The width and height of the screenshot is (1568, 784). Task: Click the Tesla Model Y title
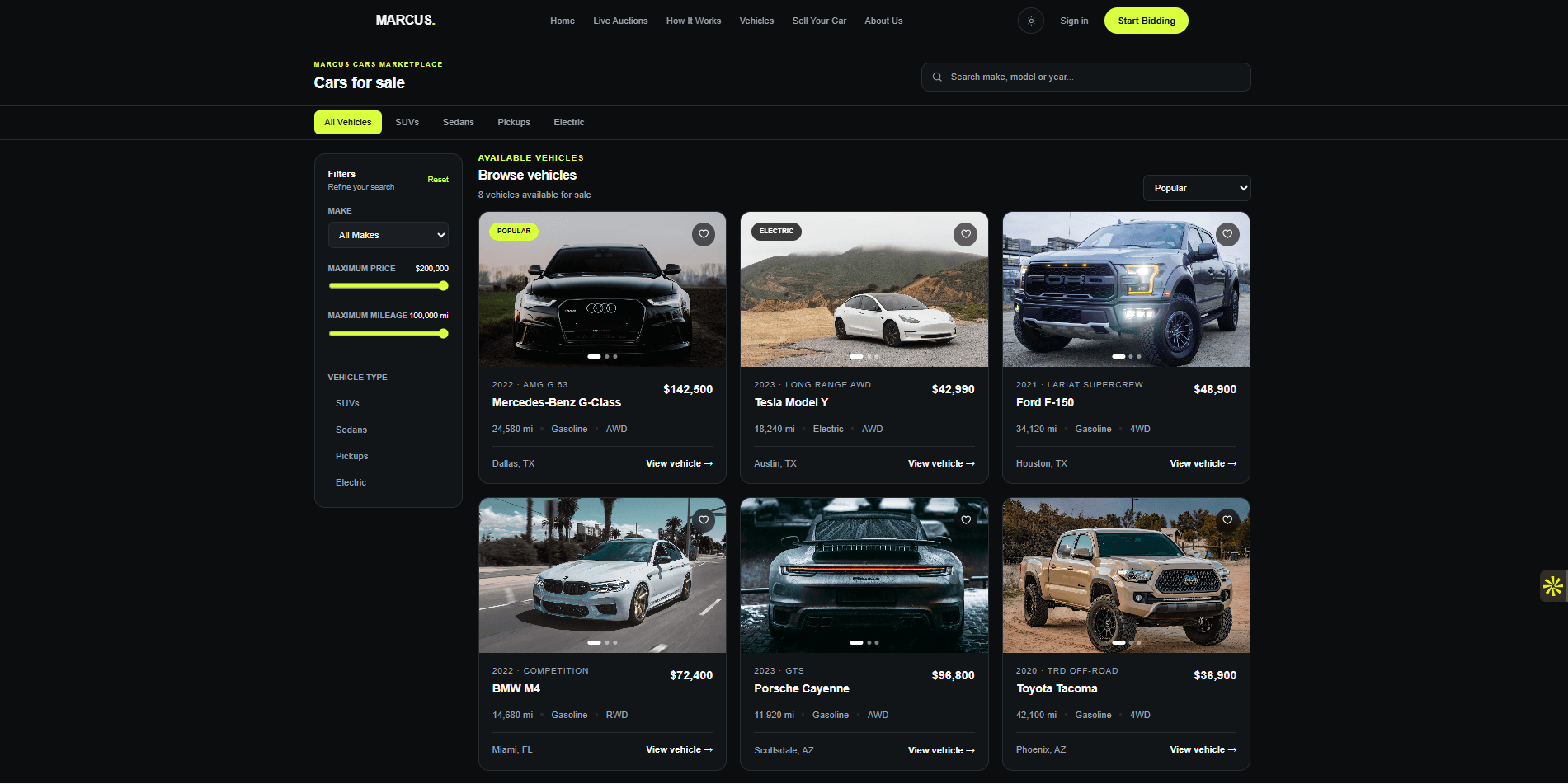click(x=791, y=402)
